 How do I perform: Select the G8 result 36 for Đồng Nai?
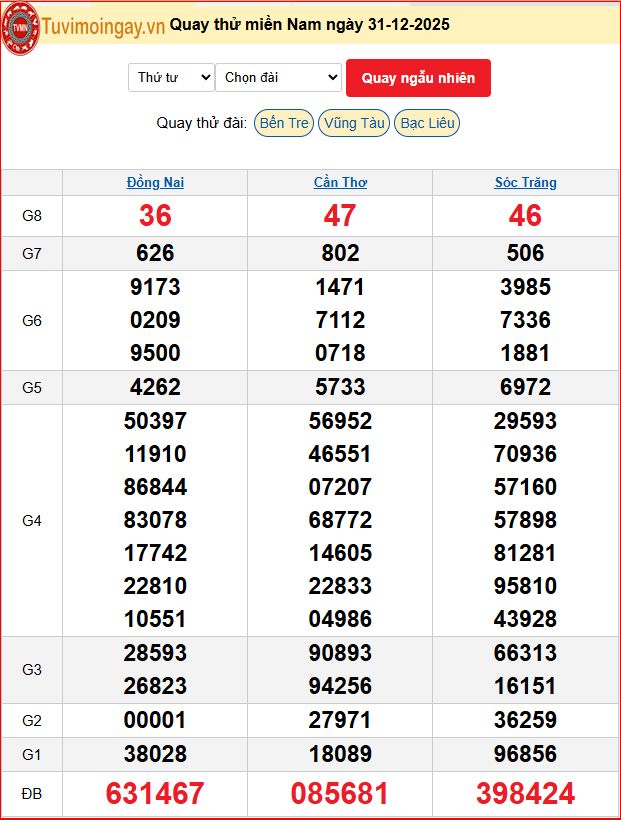[x=155, y=216]
